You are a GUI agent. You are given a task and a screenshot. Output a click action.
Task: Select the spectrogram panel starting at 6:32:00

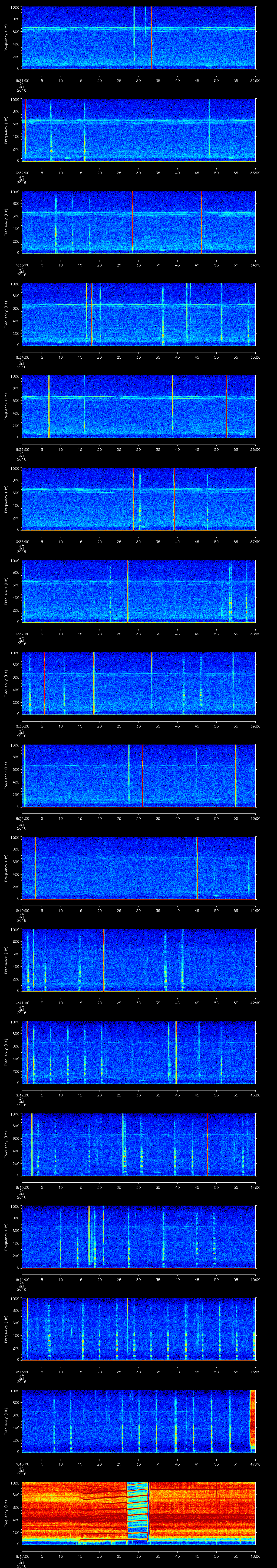pyautogui.click(x=138, y=130)
